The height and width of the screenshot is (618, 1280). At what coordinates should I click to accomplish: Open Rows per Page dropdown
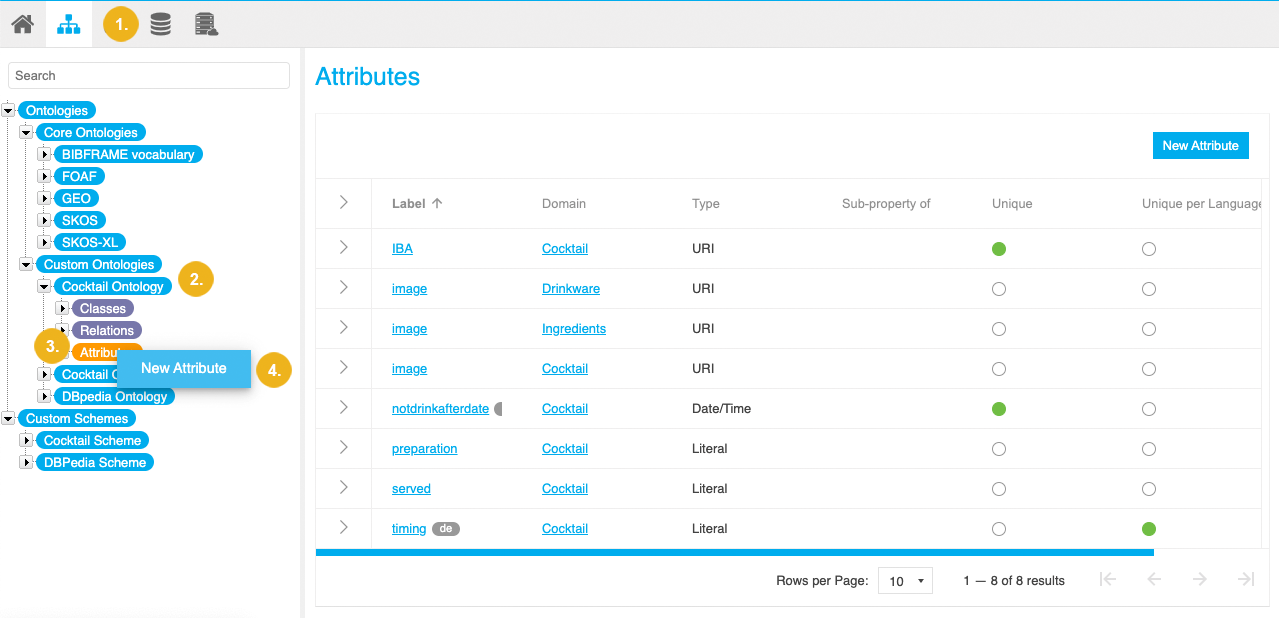[905, 581]
